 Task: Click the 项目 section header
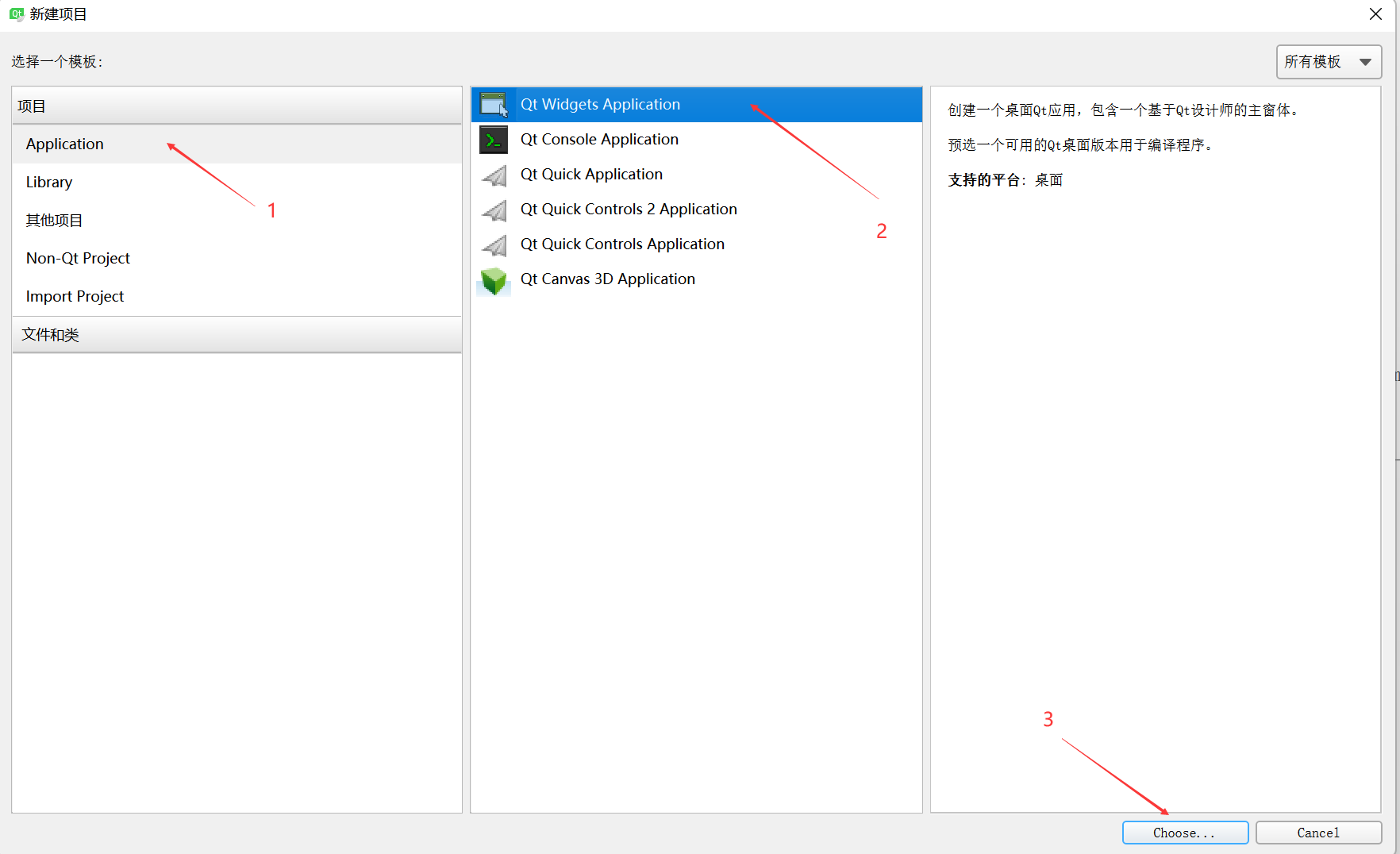[237, 106]
